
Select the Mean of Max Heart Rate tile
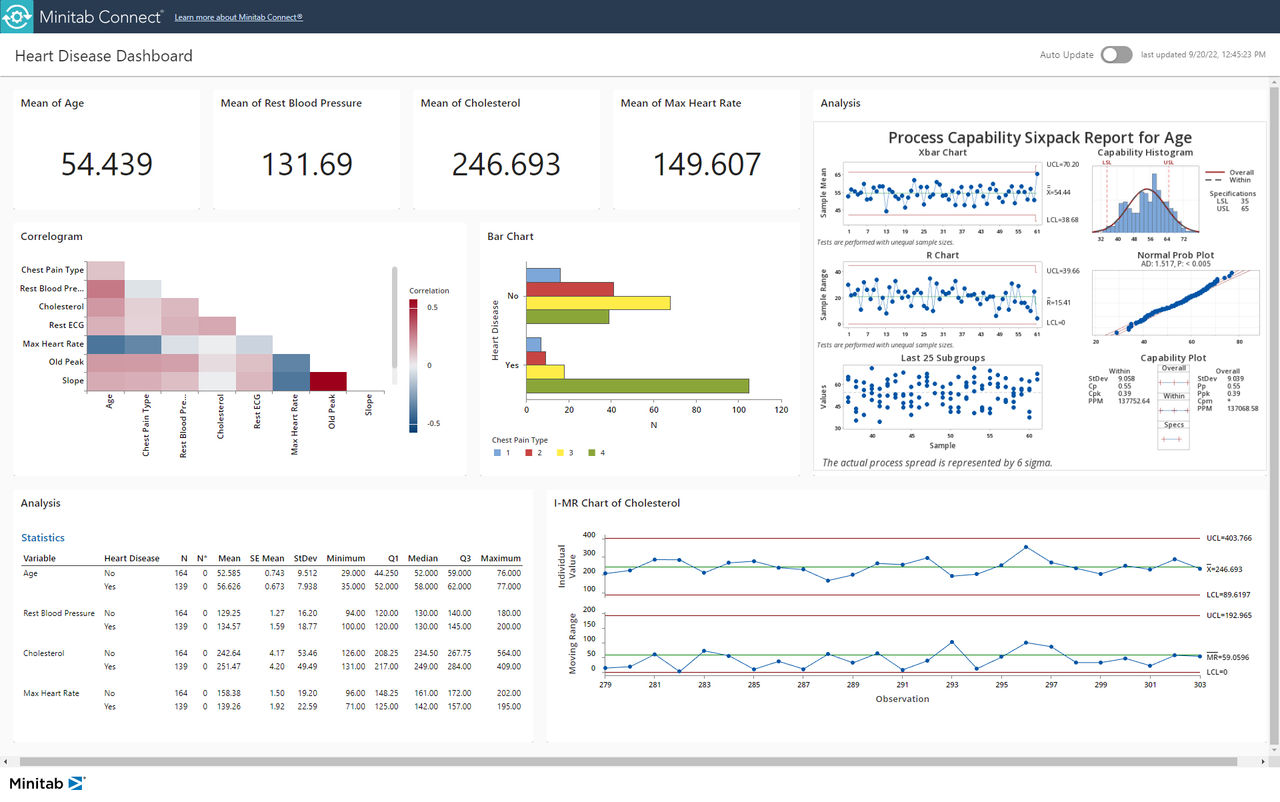[705, 150]
